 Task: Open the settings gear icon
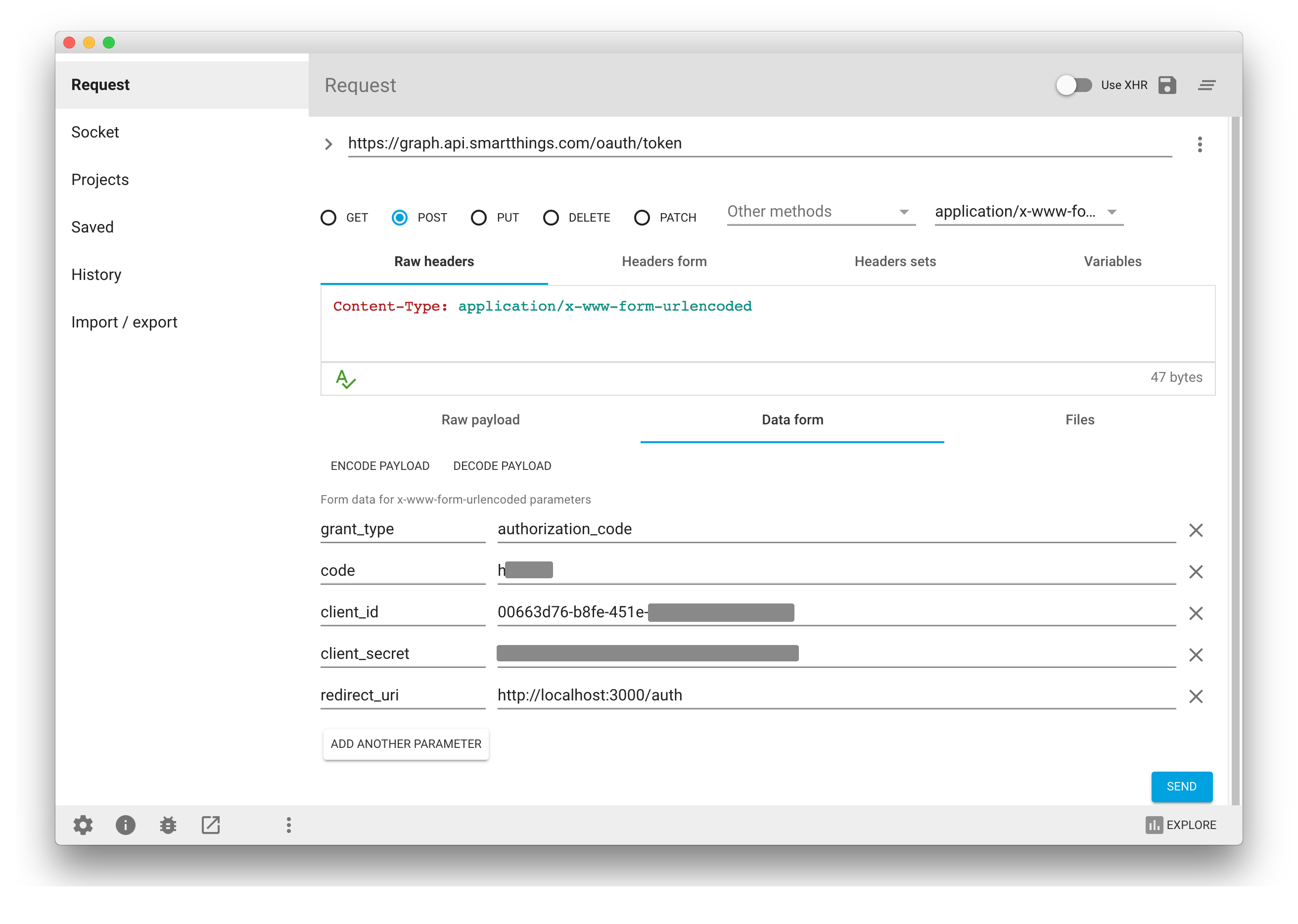[x=83, y=825]
